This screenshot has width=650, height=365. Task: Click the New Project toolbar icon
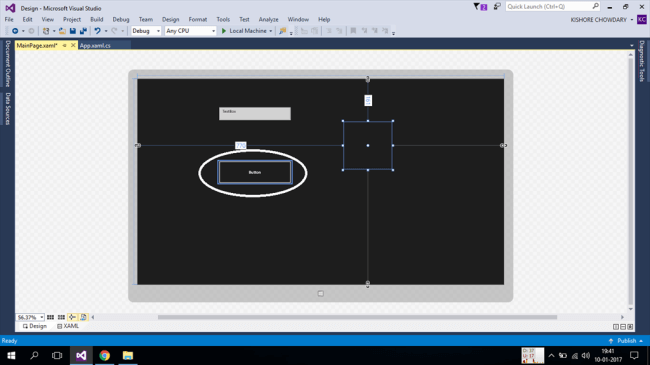(x=46, y=31)
